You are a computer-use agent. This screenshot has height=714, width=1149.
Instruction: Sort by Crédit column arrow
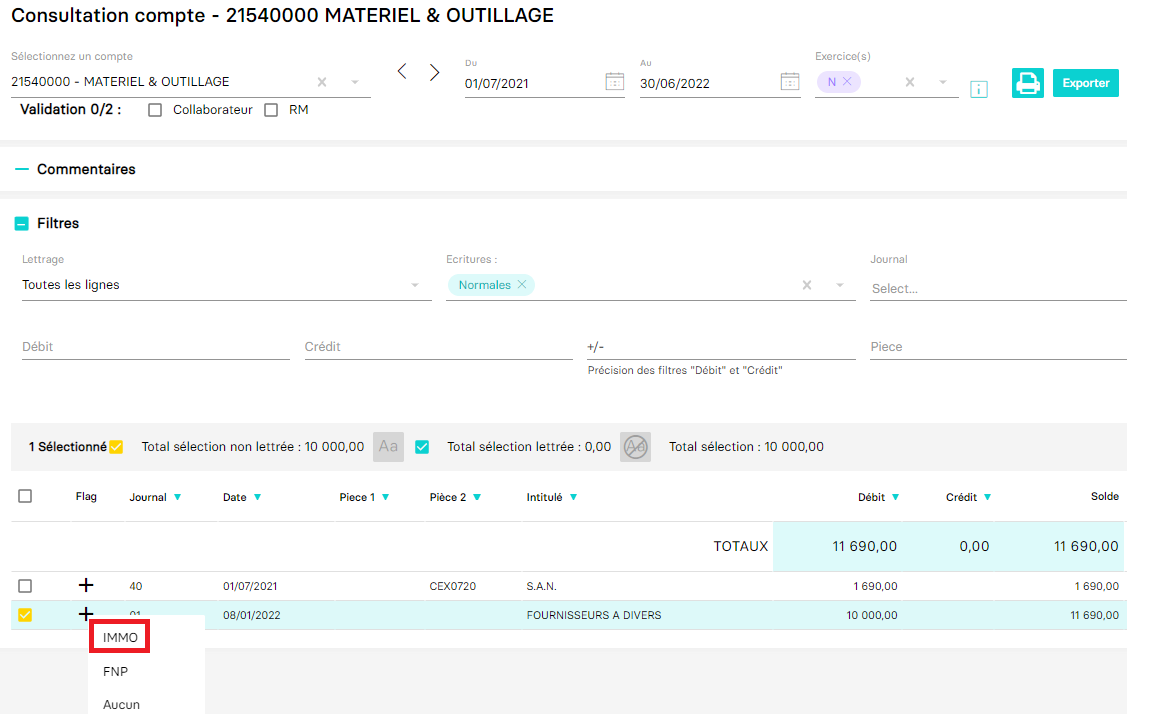click(987, 497)
